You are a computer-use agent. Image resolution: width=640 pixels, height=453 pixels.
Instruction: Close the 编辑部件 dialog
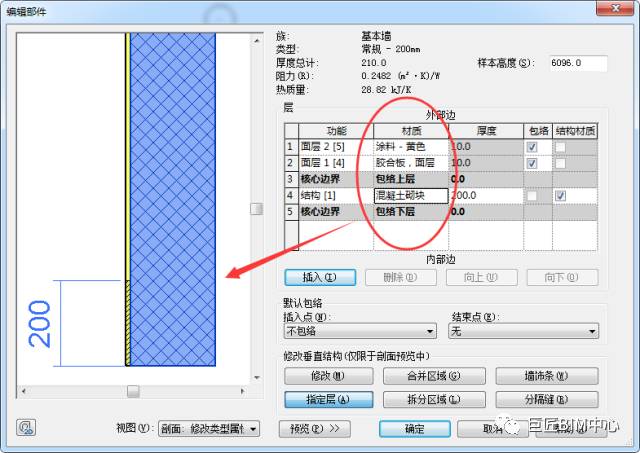point(616,8)
